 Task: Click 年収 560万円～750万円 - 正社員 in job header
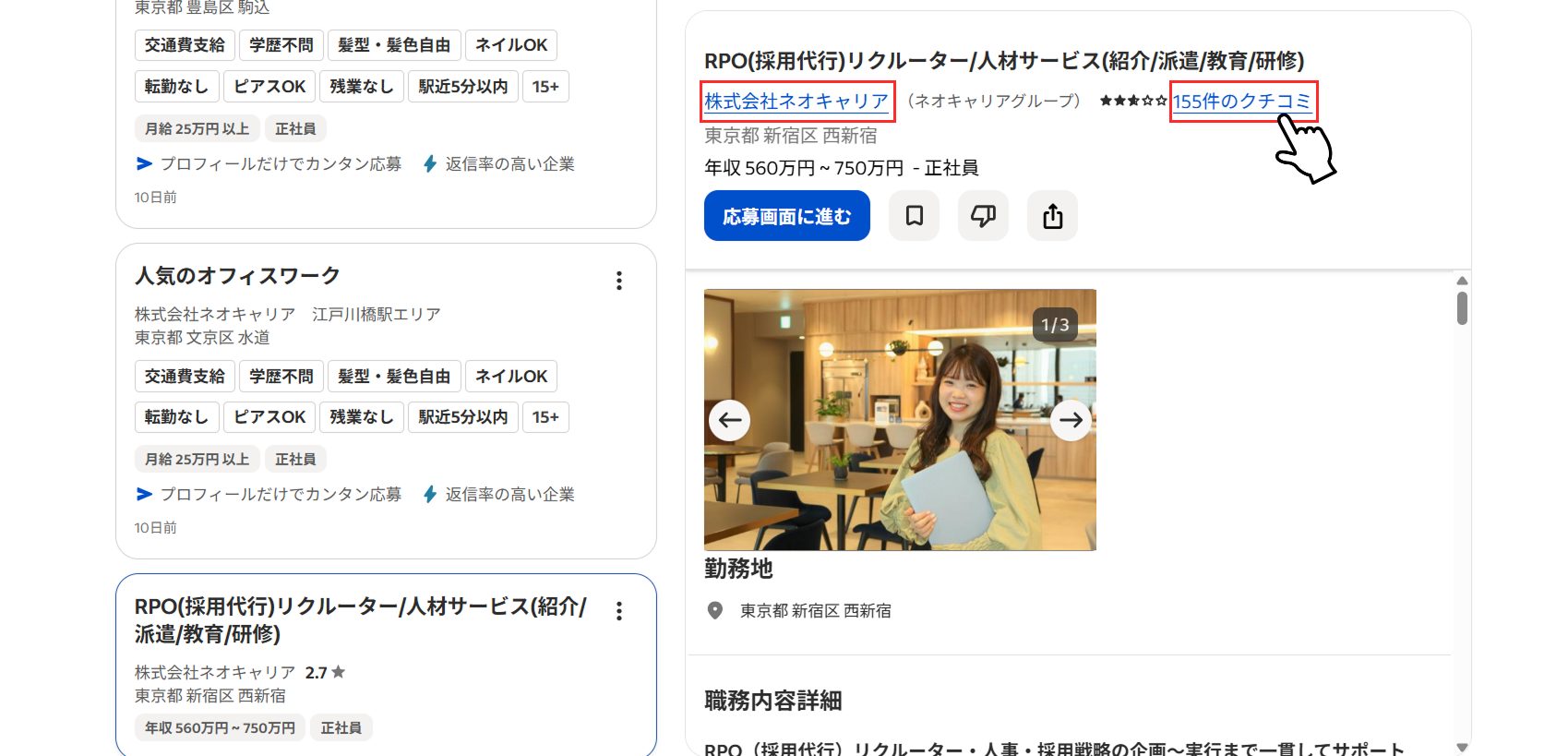click(842, 168)
